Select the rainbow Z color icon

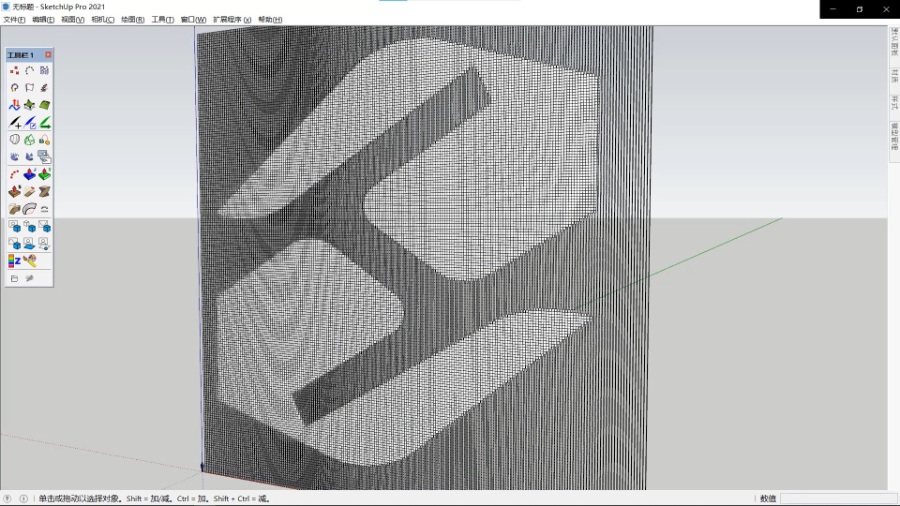14,261
